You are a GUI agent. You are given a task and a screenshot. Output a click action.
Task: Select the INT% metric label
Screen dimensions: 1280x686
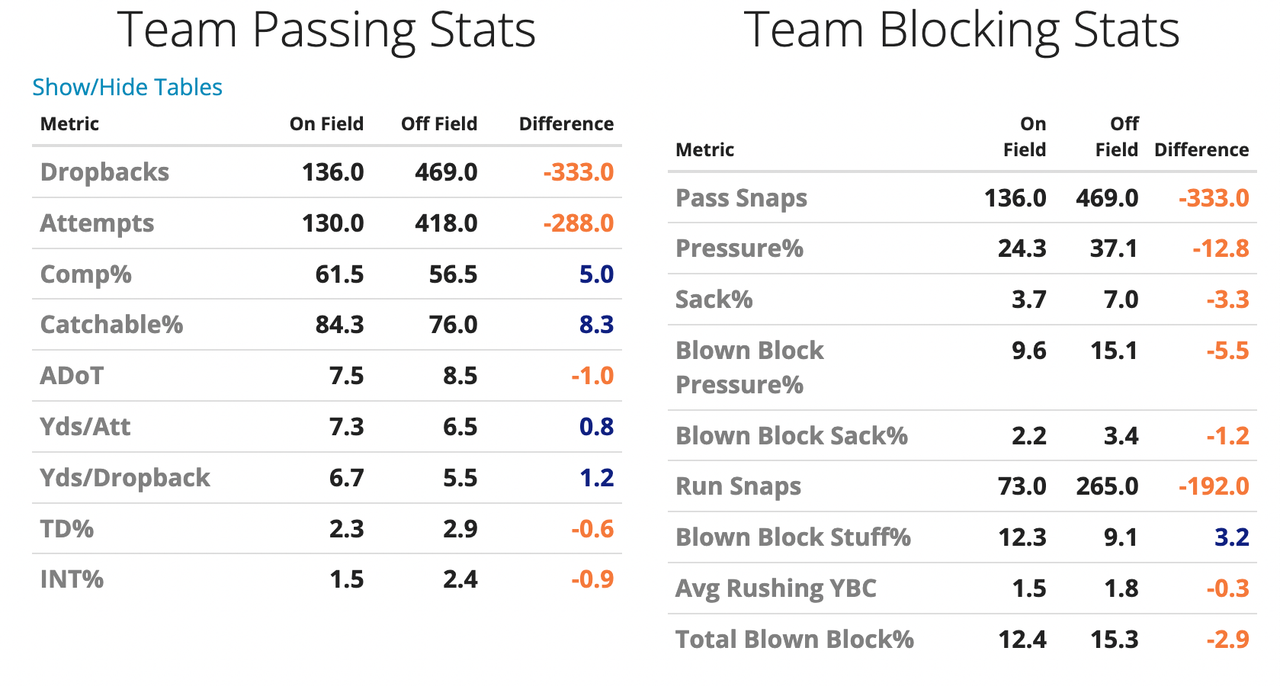coord(72,580)
